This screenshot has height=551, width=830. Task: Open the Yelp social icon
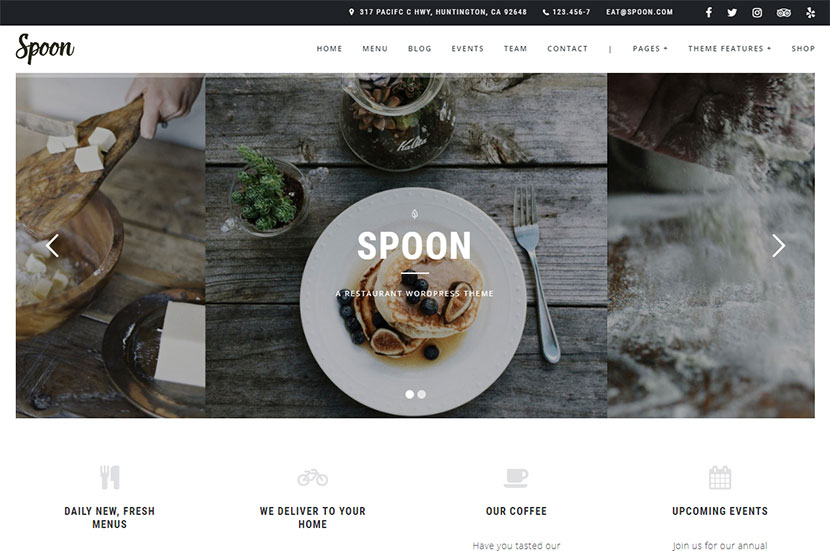click(x=810, y=12)
